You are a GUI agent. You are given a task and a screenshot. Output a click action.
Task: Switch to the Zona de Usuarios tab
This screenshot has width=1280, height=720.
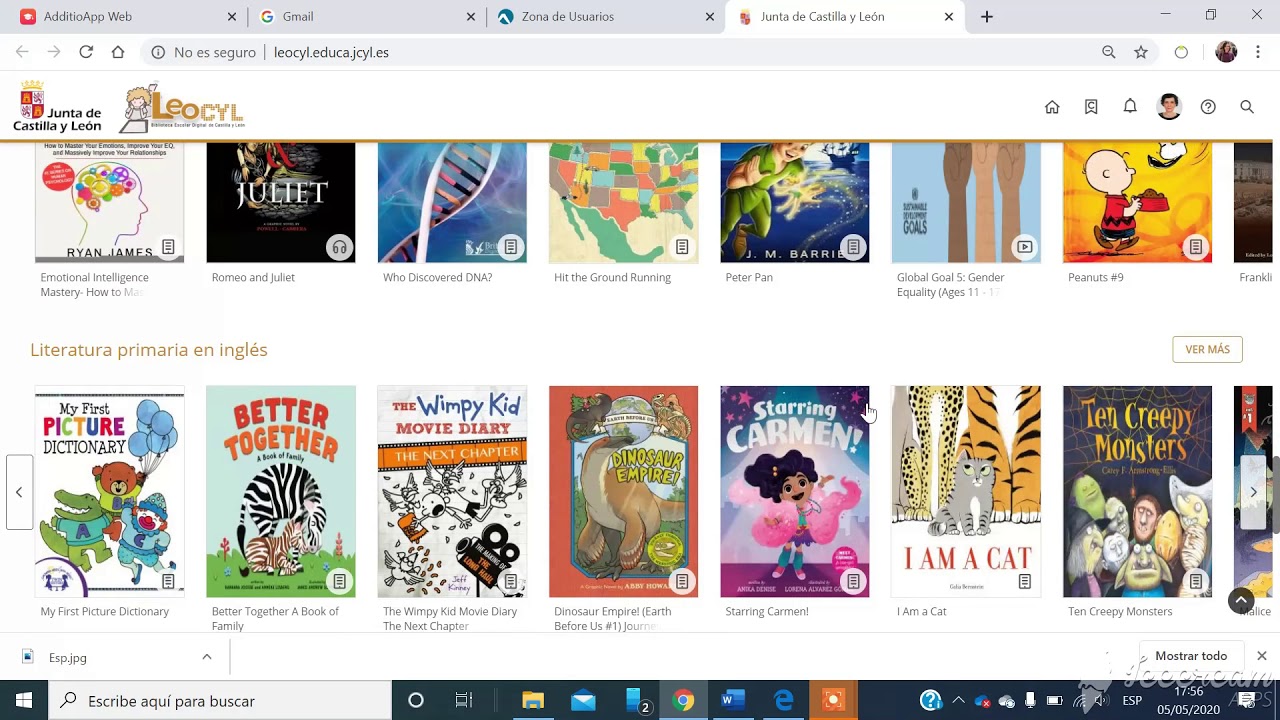605,17
